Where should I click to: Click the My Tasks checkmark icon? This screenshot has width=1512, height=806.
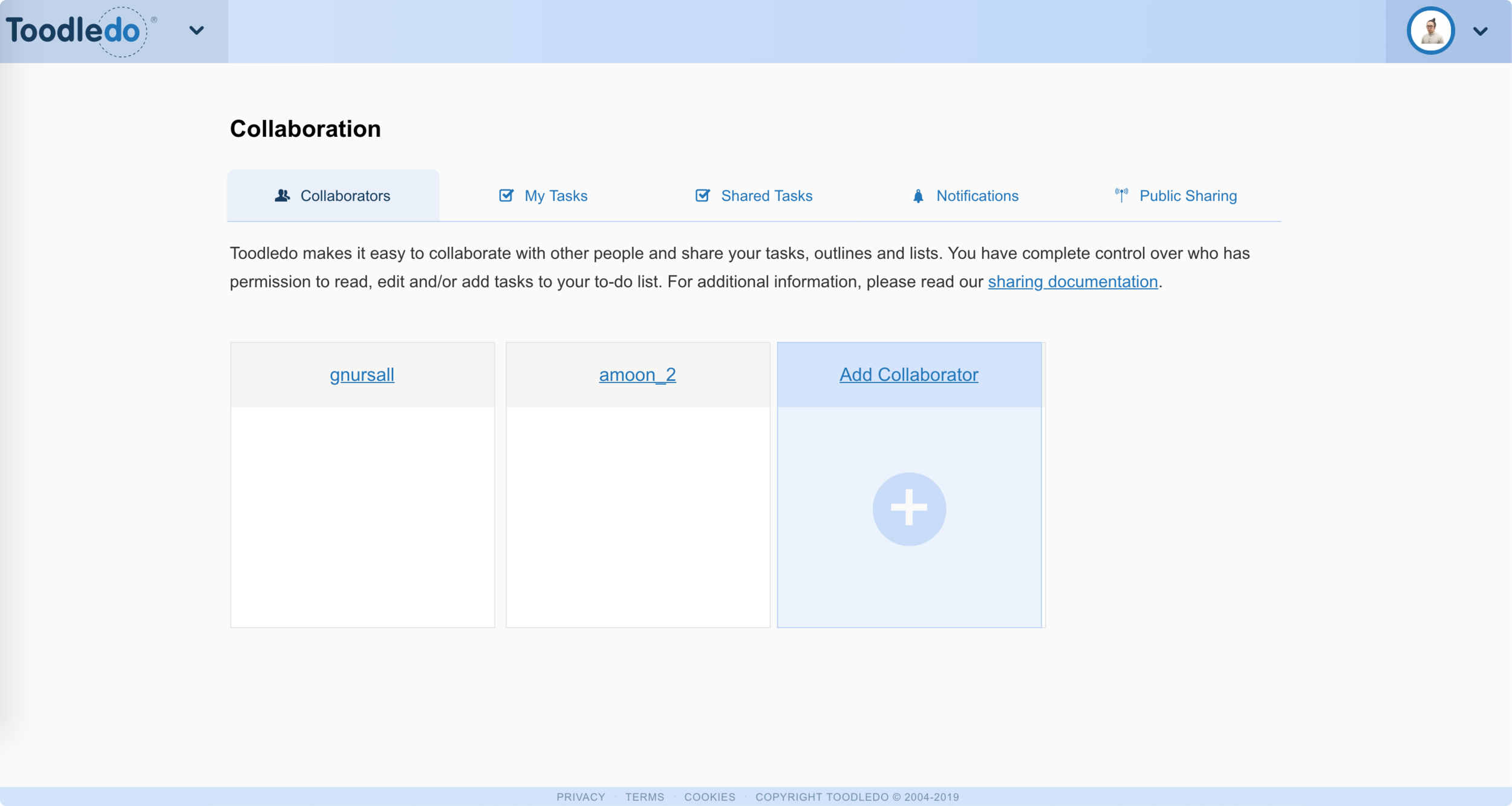click(506, 195)
